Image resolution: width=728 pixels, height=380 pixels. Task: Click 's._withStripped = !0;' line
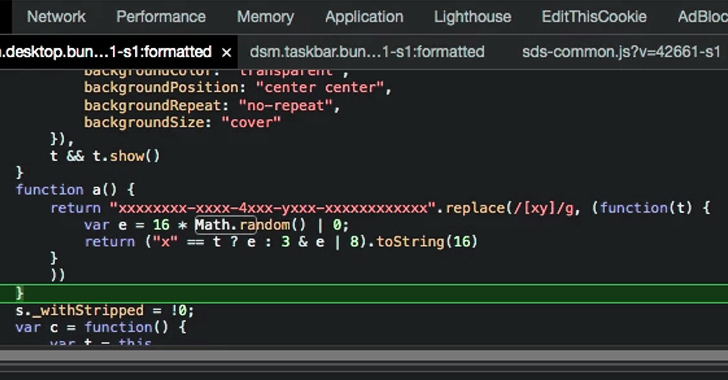click(x=104, y=310)
